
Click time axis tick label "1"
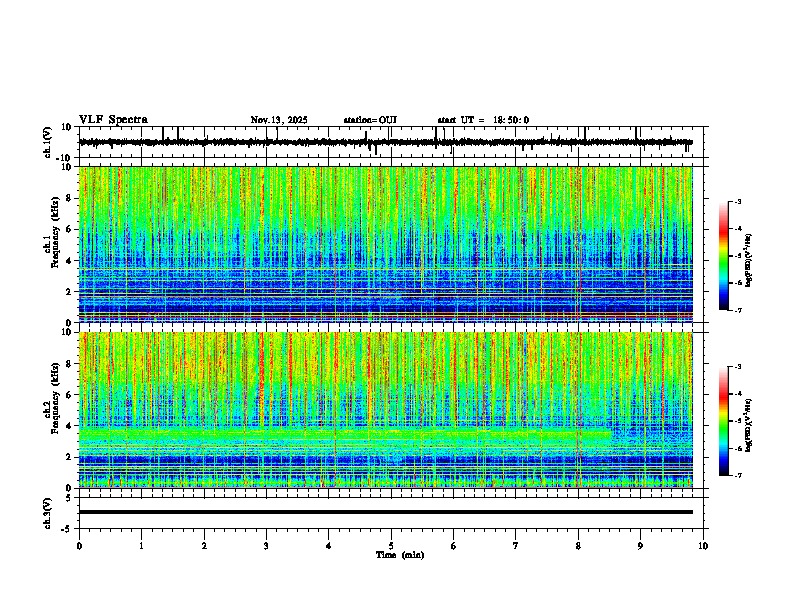point(141,546)
